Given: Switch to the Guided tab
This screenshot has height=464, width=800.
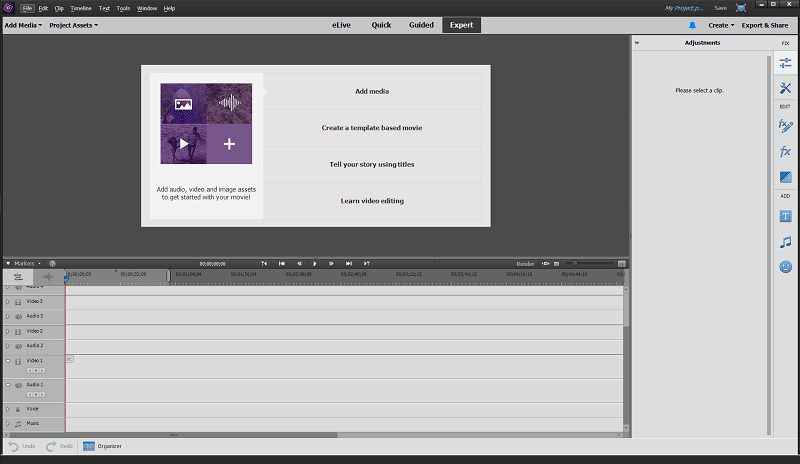Looking at the screenshot, I should pyautogui.click(x=421, y=25).
